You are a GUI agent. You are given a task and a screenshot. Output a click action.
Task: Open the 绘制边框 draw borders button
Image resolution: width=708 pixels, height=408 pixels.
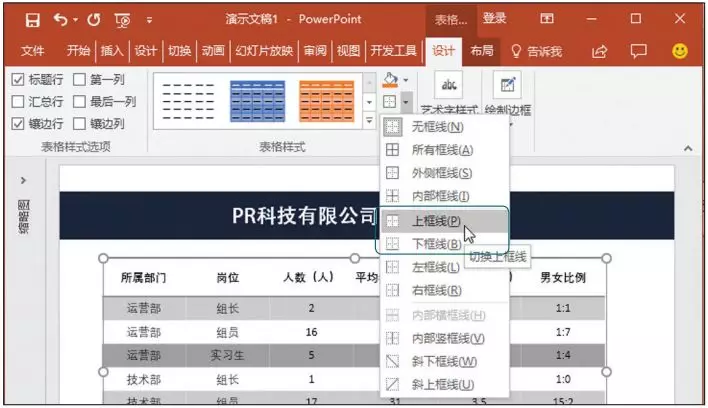point(508,93)
